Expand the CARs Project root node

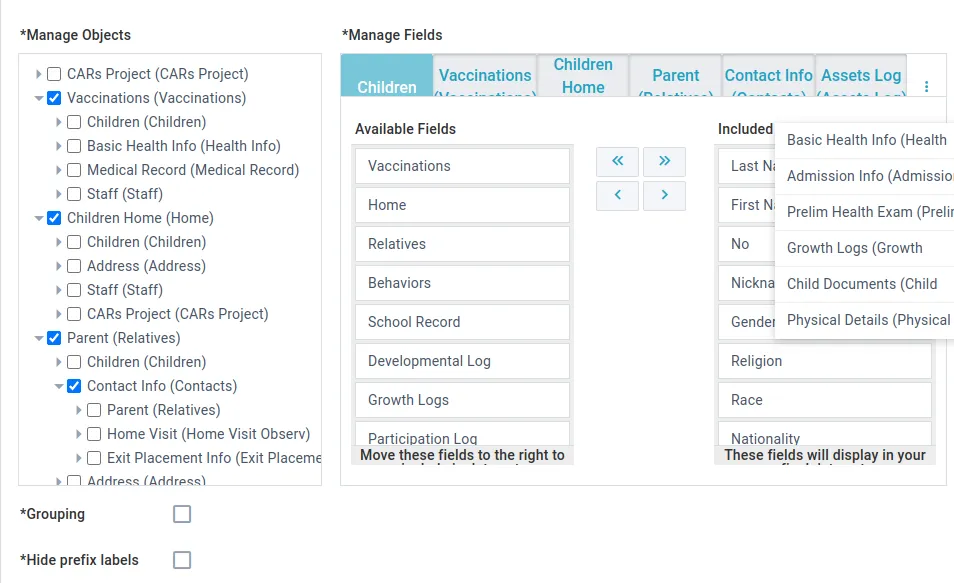[x=39, y=74]
